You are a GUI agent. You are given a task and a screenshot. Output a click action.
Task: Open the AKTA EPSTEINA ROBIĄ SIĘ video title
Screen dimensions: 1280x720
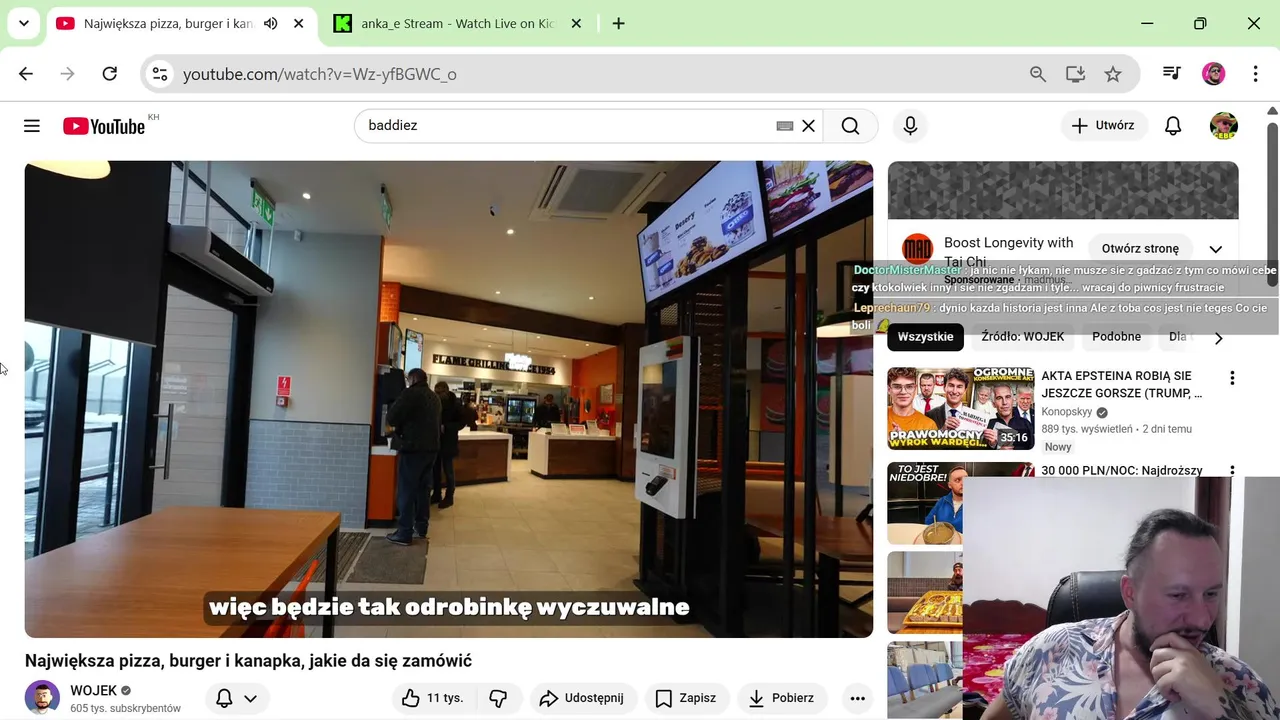point(1121,384)
